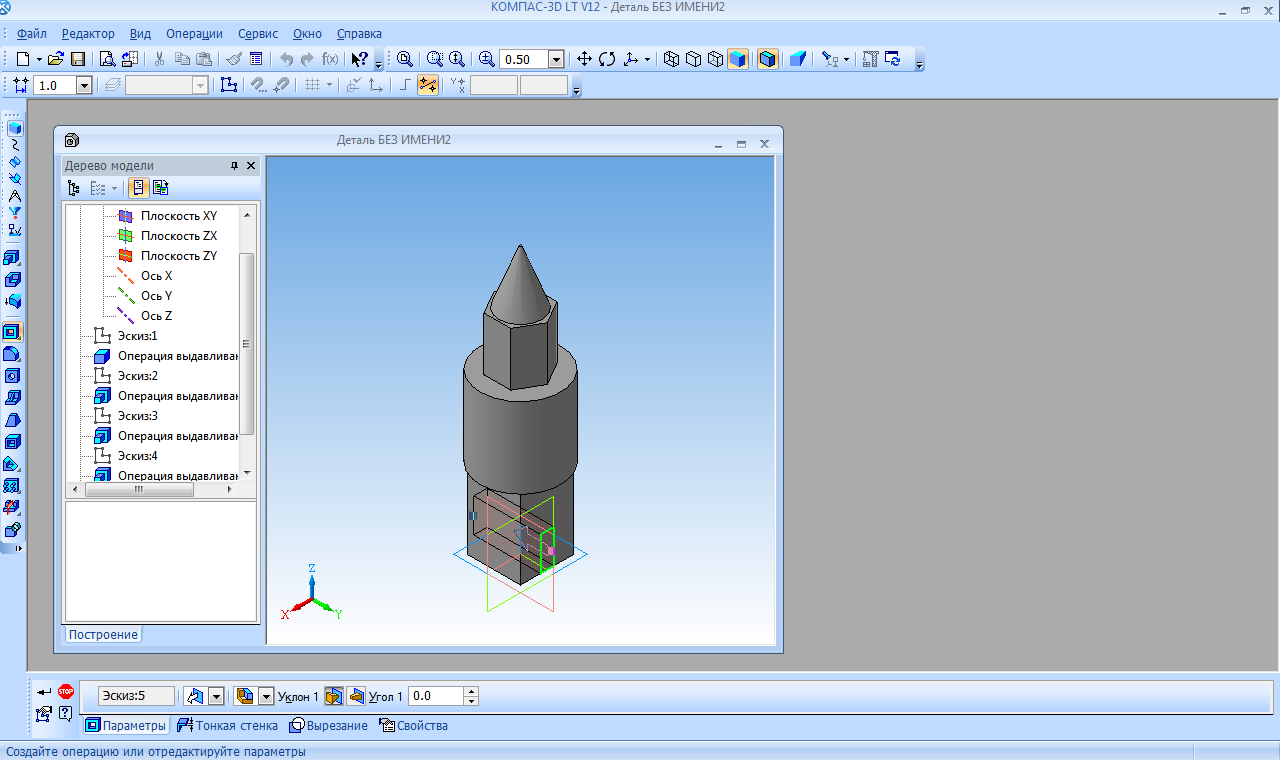The image size is (1280, 760).
Task: Click the model tree vertical scrollbar
Action: pyautogui.click(x=247, y=343)
